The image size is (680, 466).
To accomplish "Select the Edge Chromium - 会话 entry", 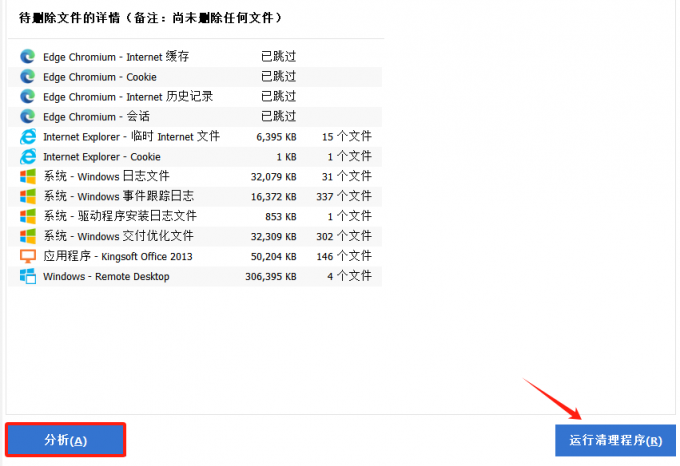I will [195, 117].
